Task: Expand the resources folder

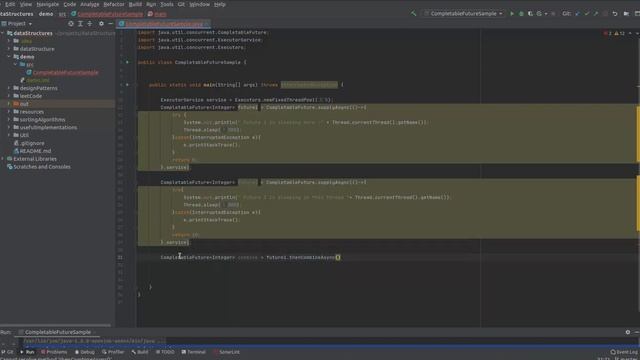Action: coord(9,111)
